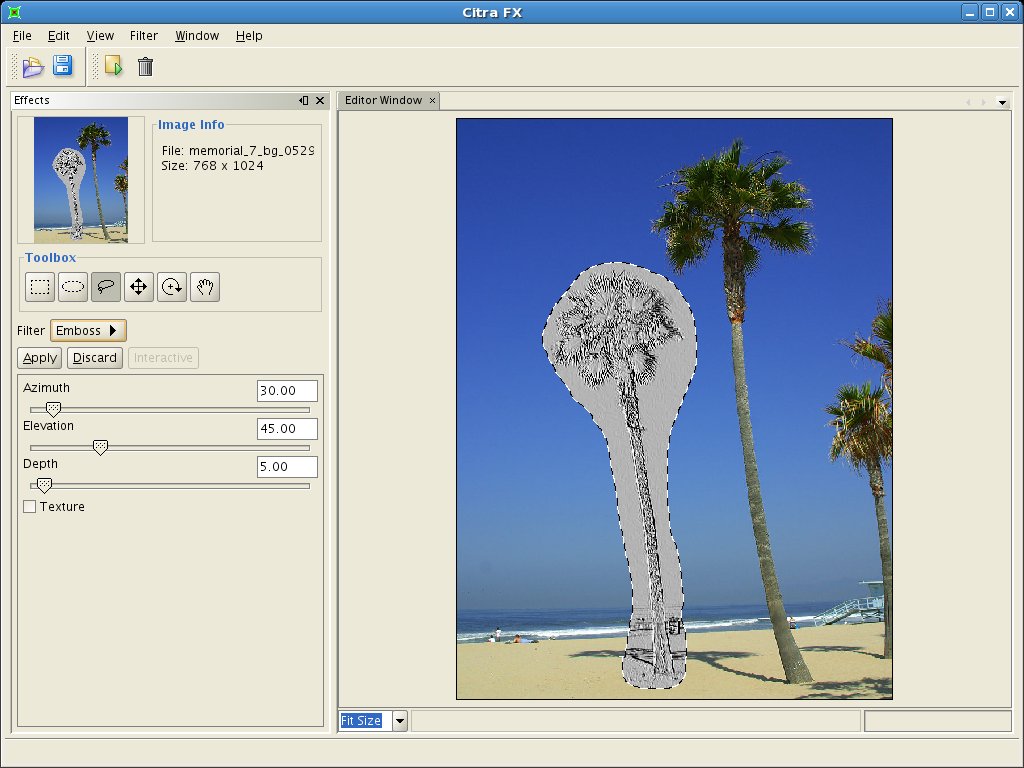Click the open file folder icon

[x=34, y=67]
